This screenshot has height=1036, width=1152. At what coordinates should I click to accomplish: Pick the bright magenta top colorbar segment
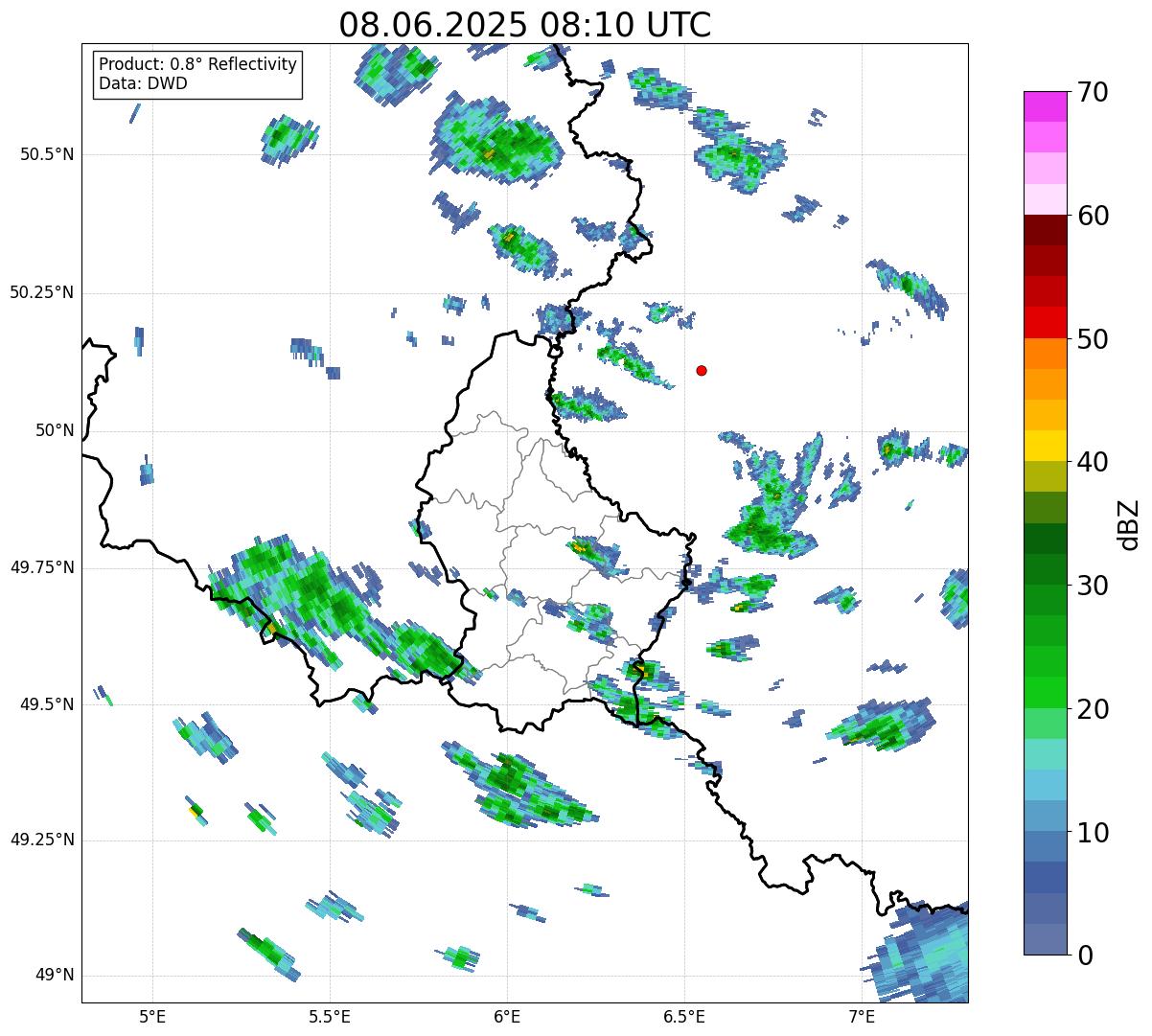(1045, 106)
